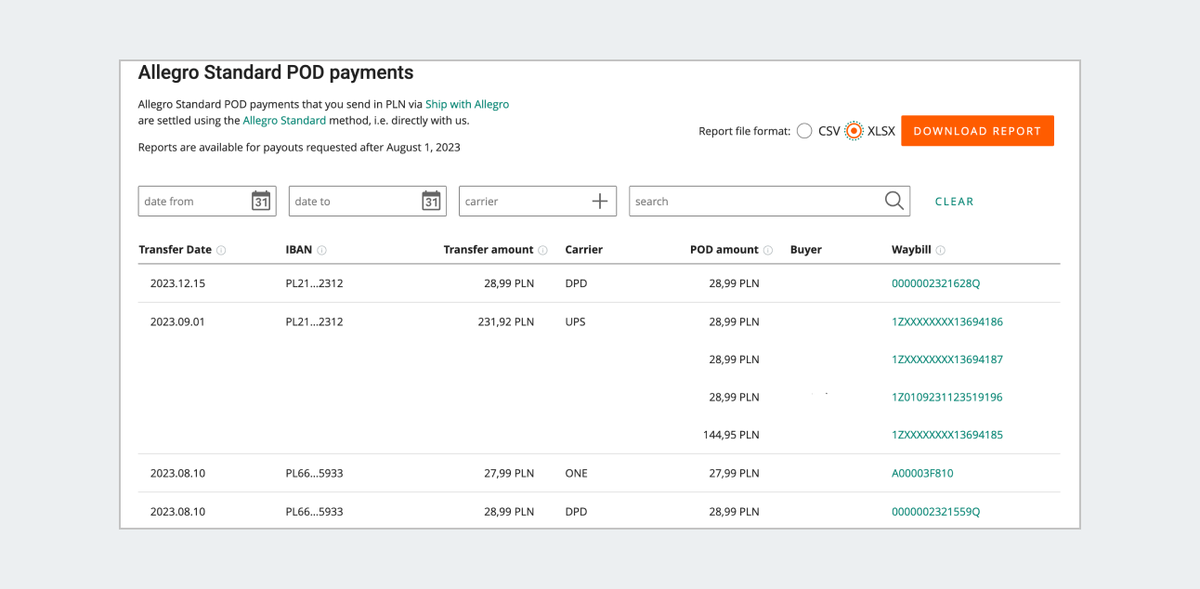Open the Ship with Allegro link
This screenshot has width=1200, height=589.
click(x=467, y=104)
